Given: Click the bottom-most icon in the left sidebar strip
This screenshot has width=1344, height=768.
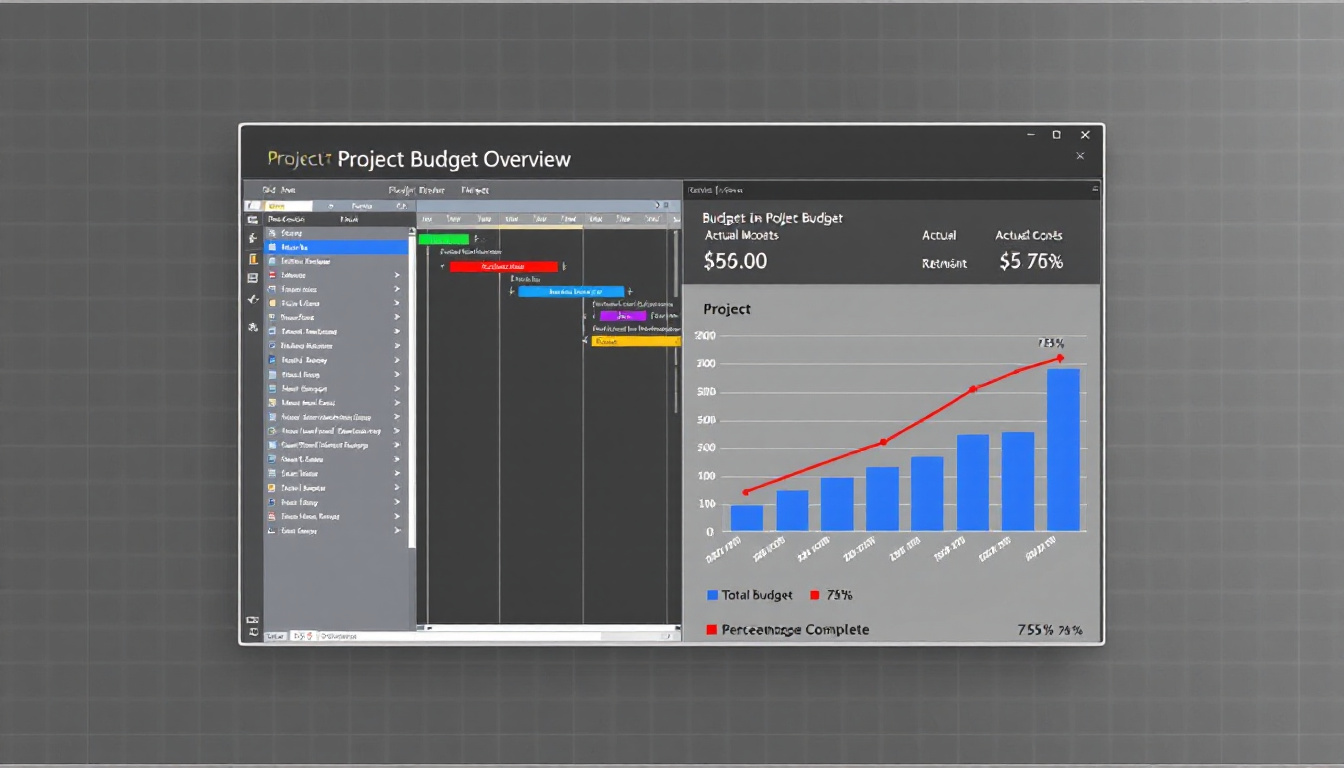Looking at the screenshot, I should pos(253,633).
